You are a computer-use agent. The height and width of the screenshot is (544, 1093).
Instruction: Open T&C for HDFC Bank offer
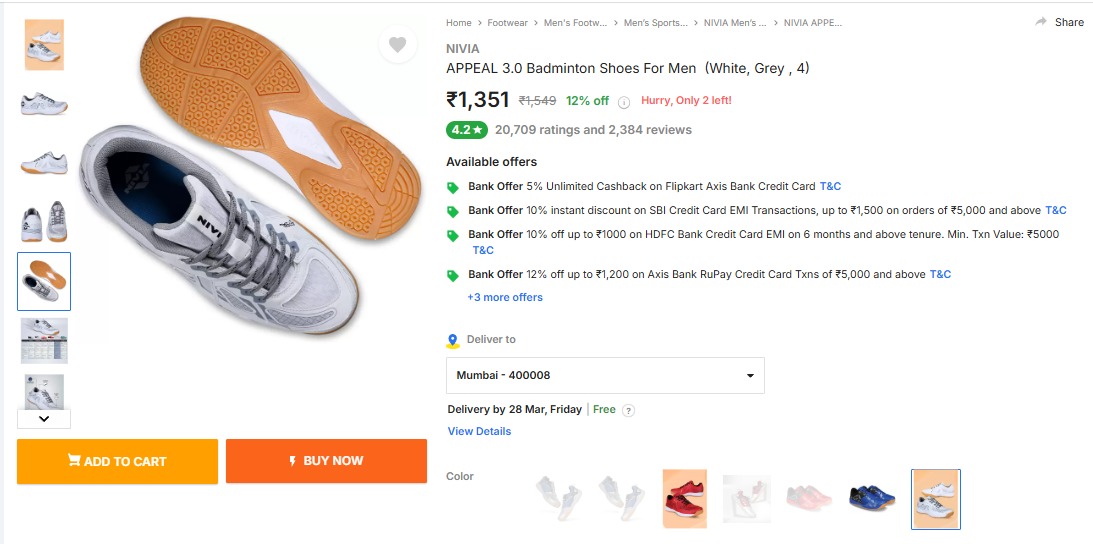click(483, 250)
